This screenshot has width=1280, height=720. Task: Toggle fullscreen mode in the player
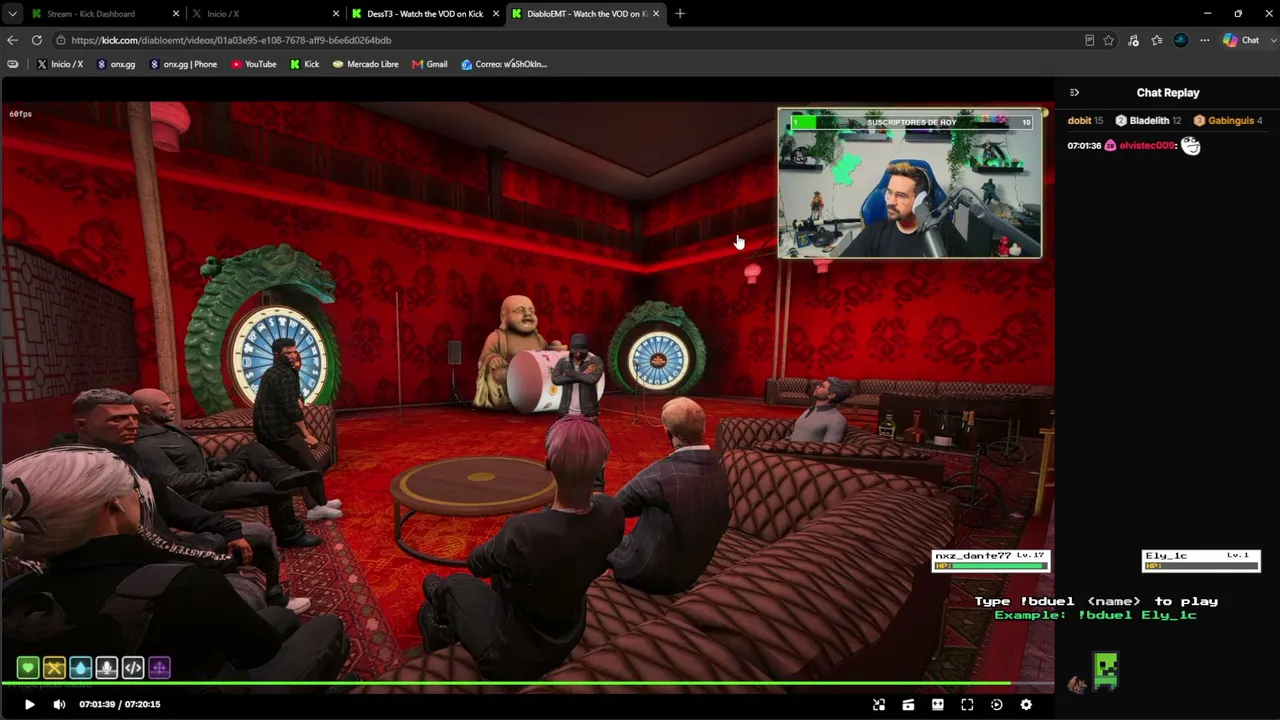[967, 705]
